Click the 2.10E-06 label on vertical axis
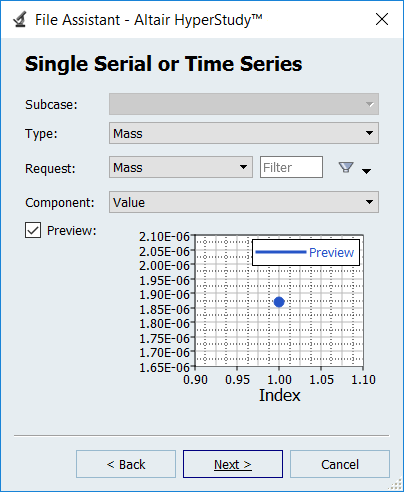Image resolution: width=404 pixels, height=492 pixels. (164, 237)
